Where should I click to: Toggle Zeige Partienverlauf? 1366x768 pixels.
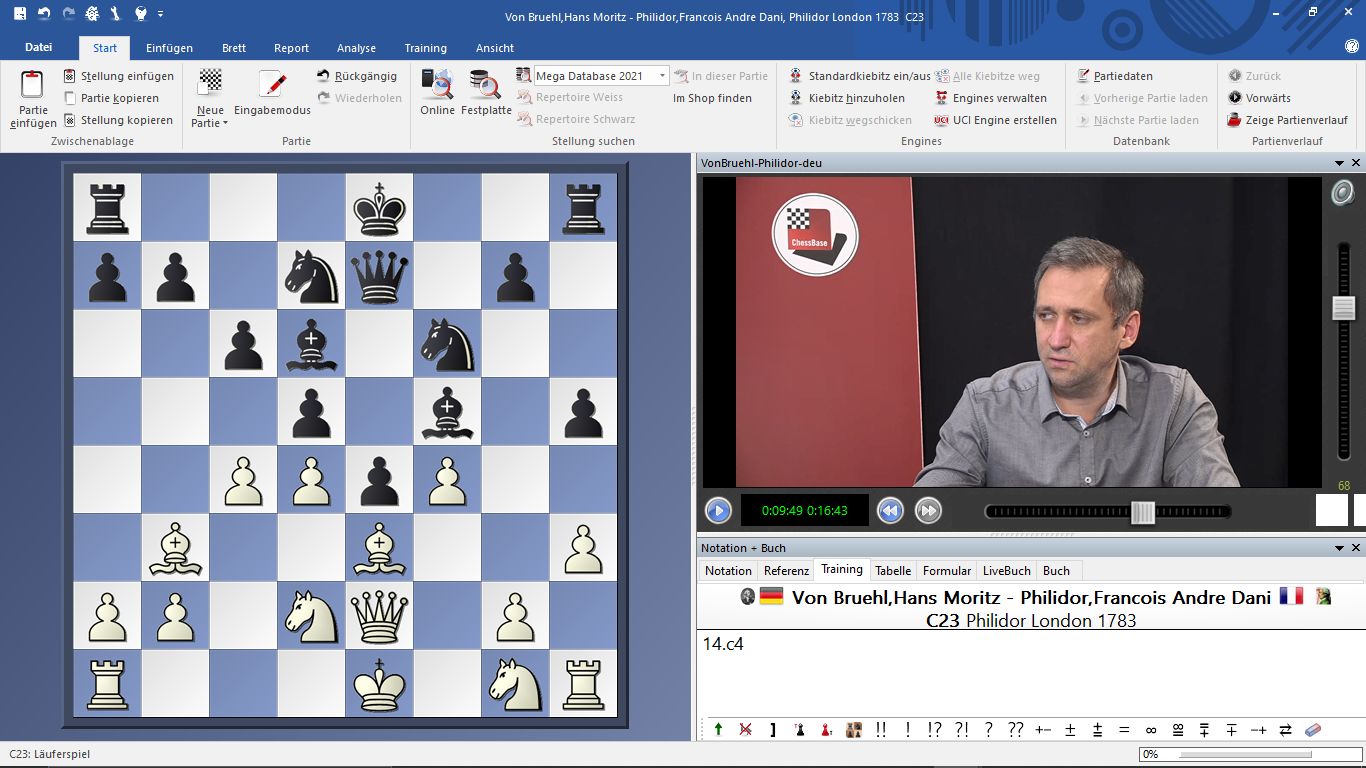coord(1235,120)
